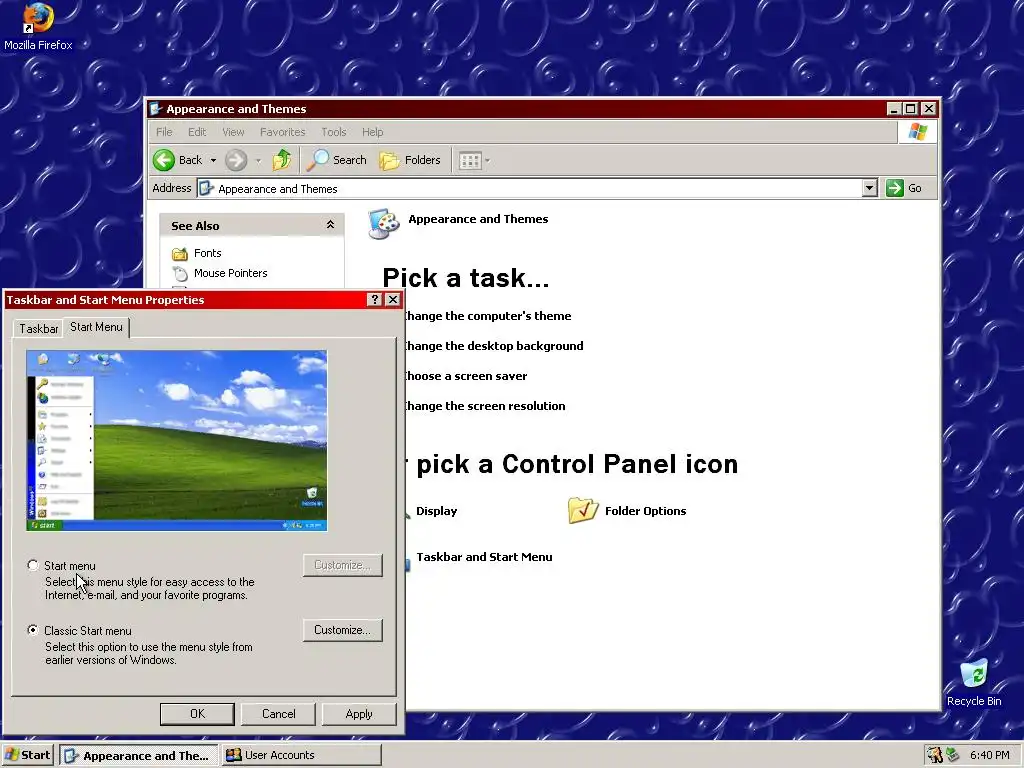Open Search in the Explorer toolbar

338,160
